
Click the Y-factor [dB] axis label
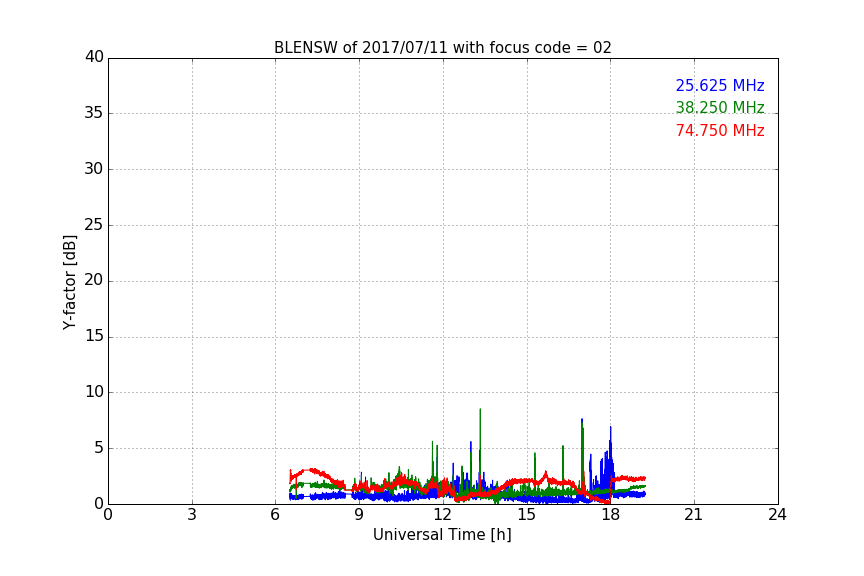(69, 282)
